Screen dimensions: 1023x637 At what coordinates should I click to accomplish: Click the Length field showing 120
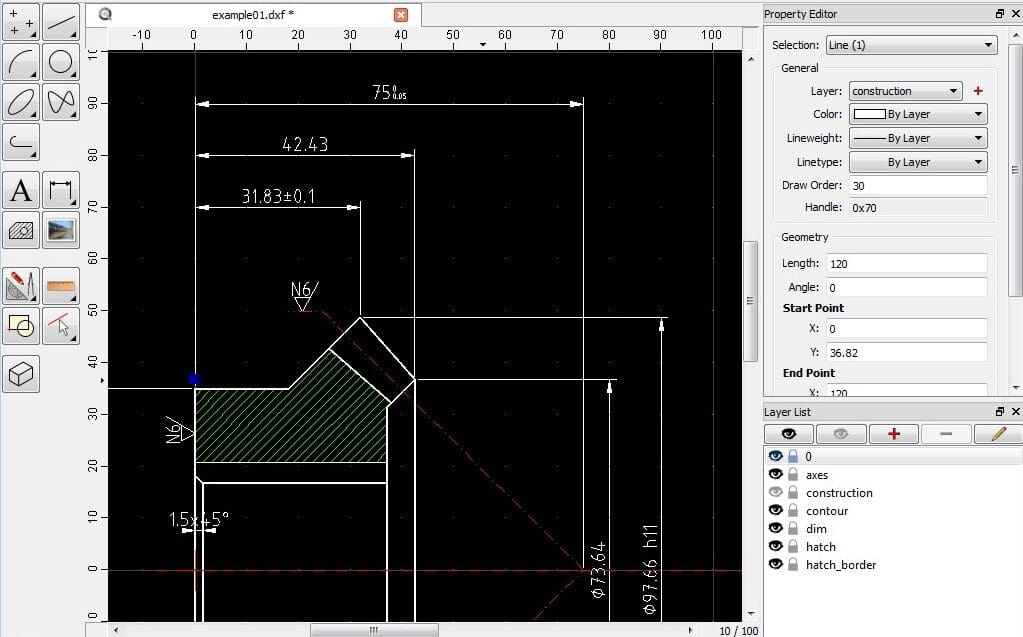(907, 264)
